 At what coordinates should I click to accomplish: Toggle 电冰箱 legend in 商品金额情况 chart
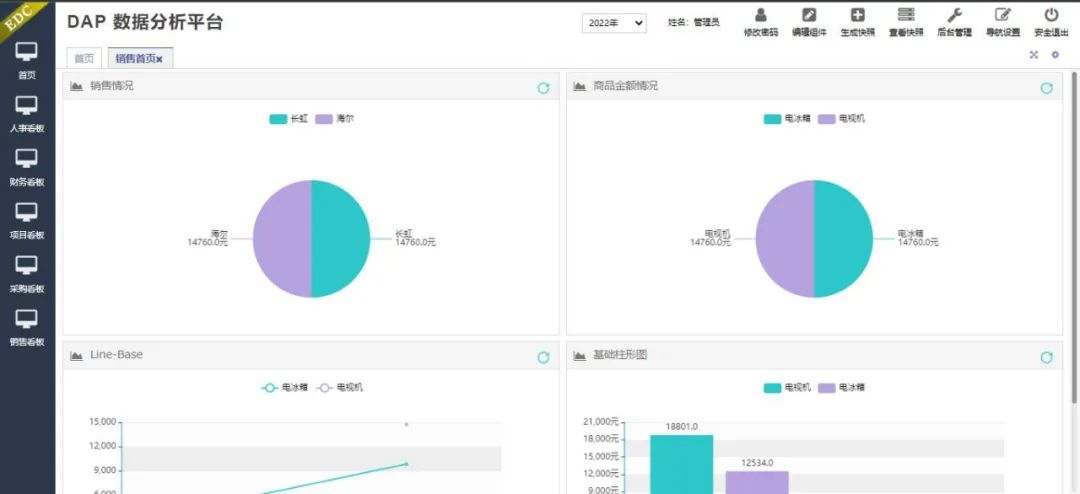pos(789,119)
